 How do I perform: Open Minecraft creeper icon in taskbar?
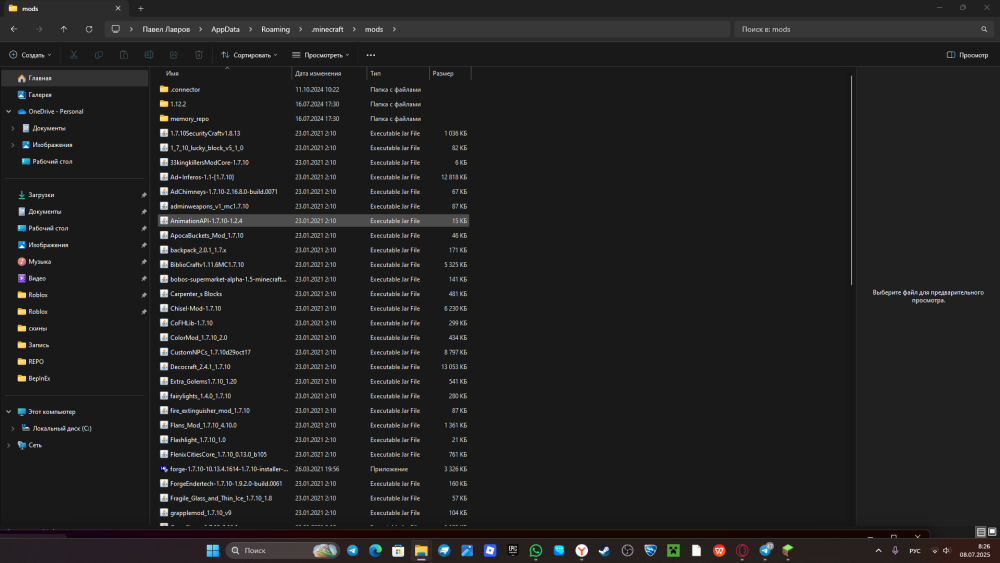coord(673,550)
